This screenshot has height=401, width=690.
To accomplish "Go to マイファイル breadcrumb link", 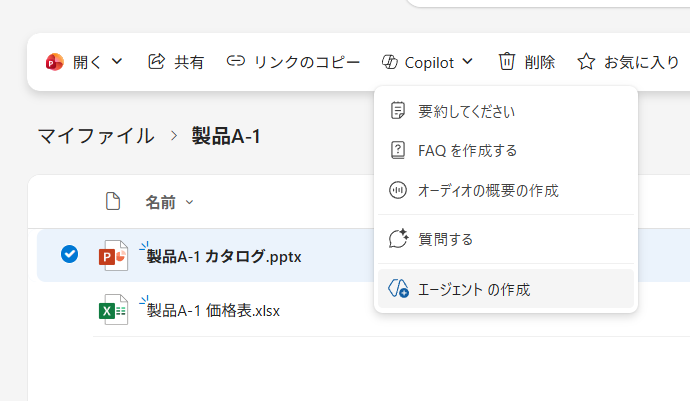I will pyautogui.click(x=96, y=136).
